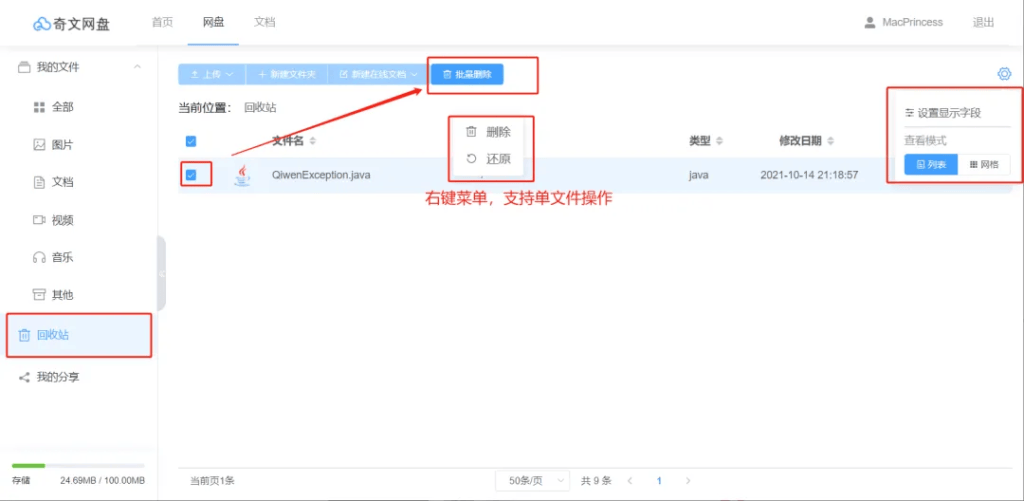Viewport: 1024px width, 501px height.
Task: Click the storage usage progress bar
Action: [77, 466]
